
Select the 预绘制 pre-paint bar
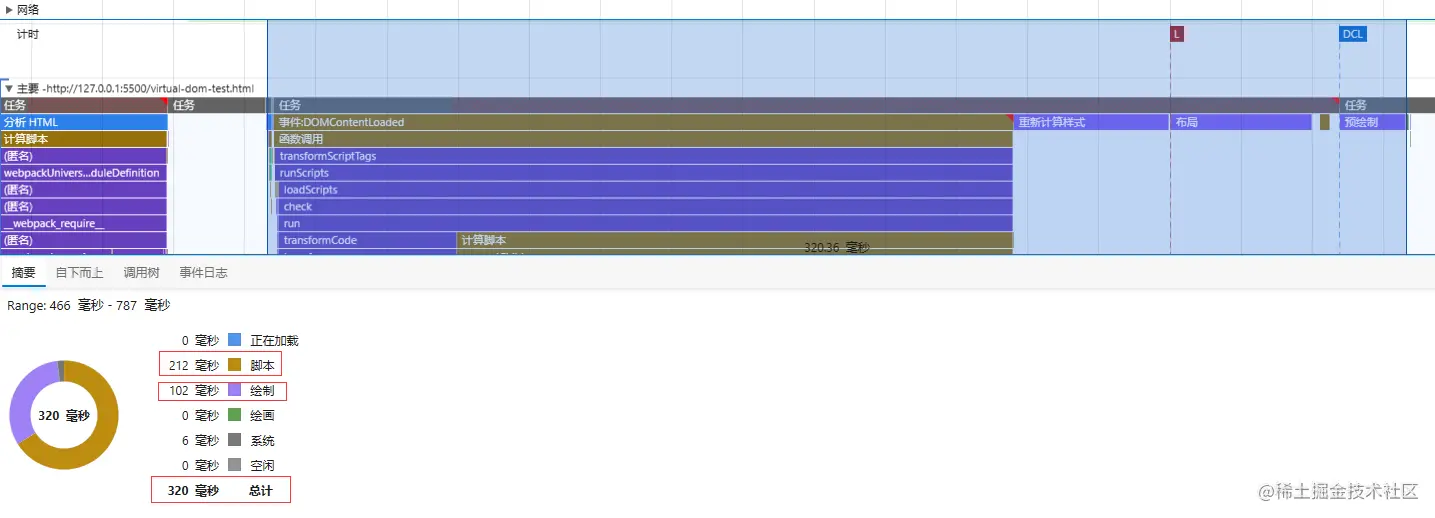click(x=1373, y=122)
